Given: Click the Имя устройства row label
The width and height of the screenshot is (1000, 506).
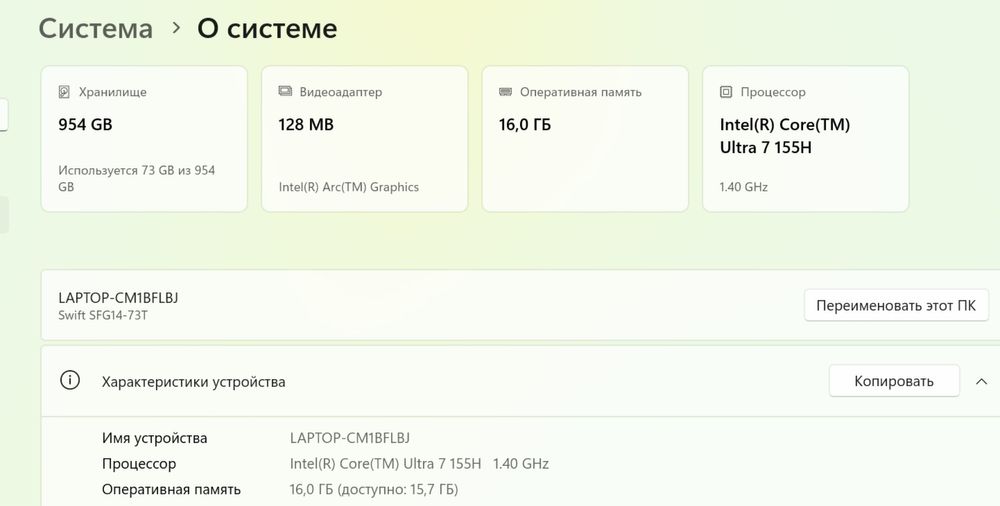Looking at the screenshot, I should pyautogui.click(x=155, y=438).
